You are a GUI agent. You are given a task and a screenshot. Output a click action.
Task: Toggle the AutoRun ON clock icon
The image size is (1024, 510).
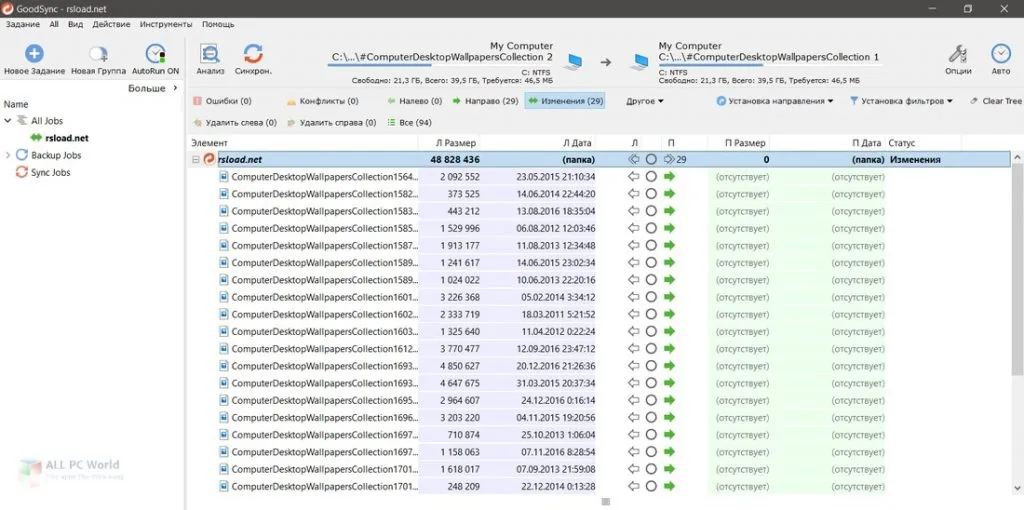155,54
